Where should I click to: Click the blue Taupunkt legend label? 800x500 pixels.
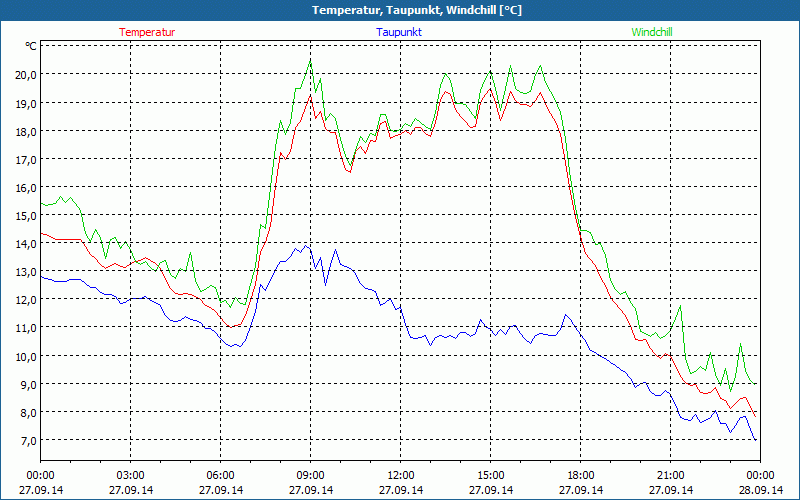[x=398, y=32]
